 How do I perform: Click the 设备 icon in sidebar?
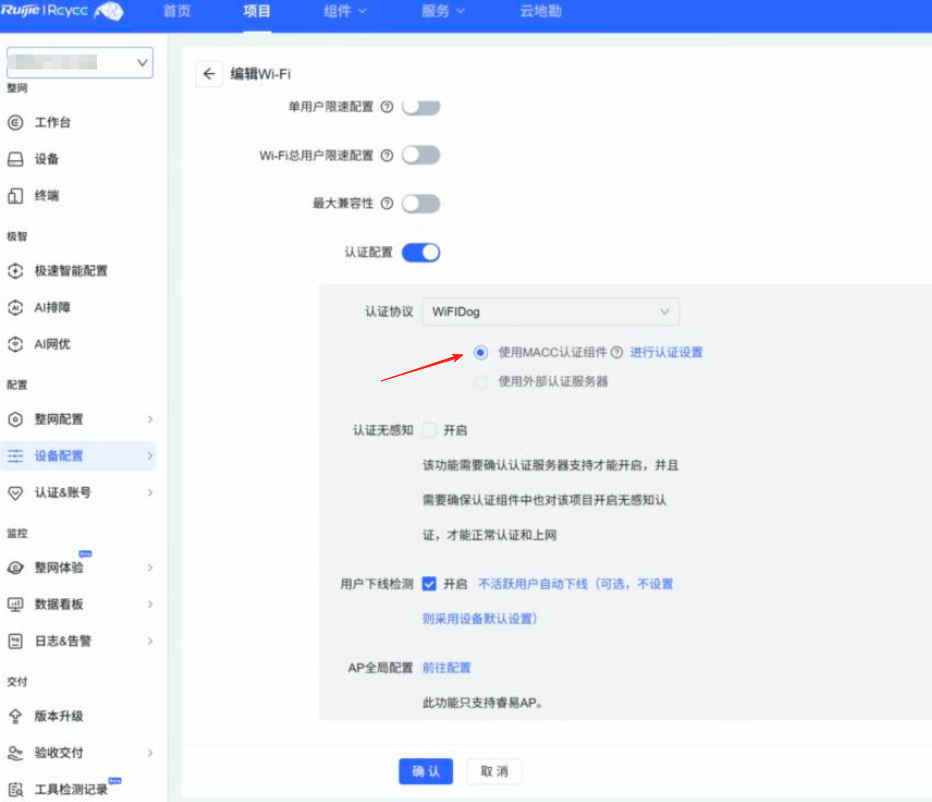click(15, 159)
